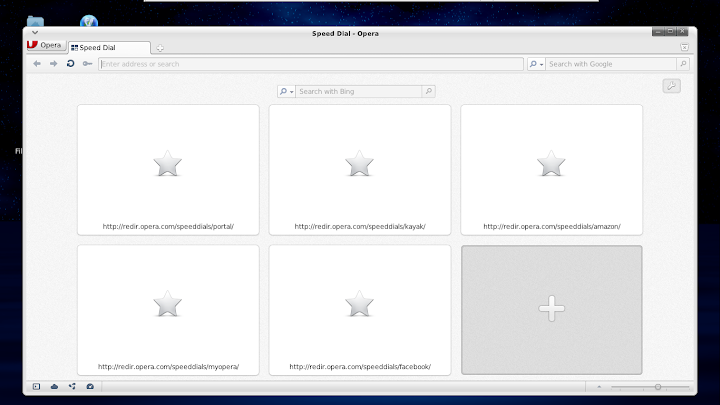Click the speeddials/facebook/ URL text
Viewport: 720px width, 405px height.
(x=360, y=366)
